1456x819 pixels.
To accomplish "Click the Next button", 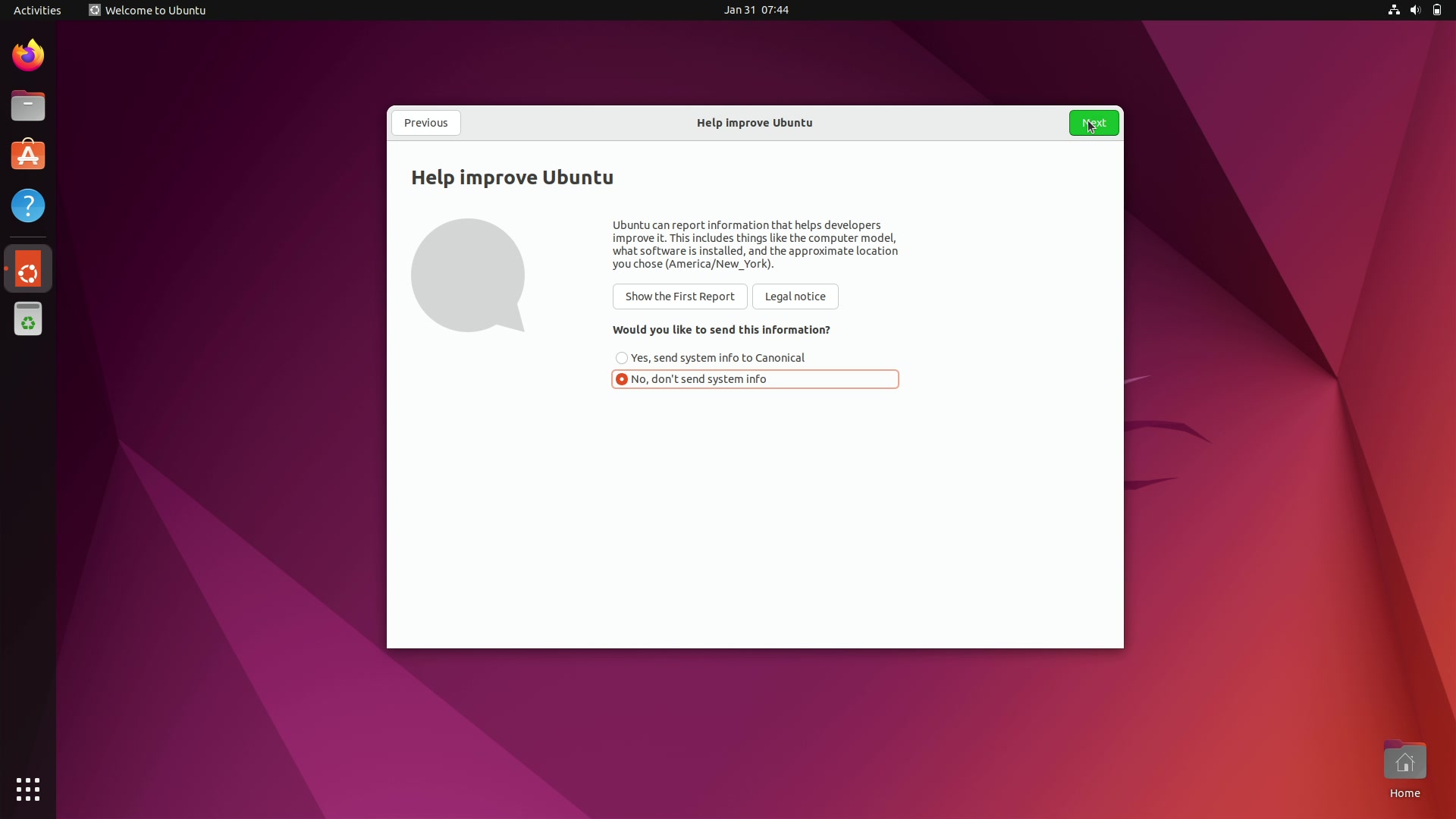I will 1094,123.
